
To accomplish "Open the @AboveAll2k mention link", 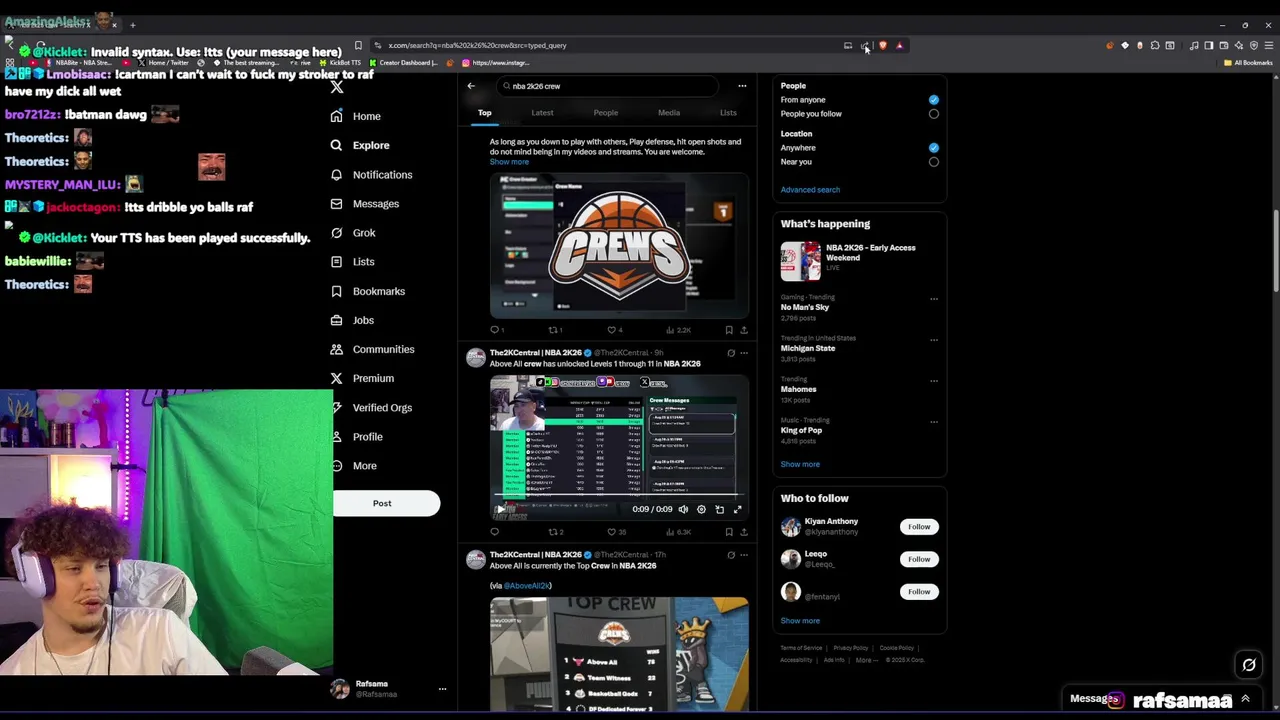I will pyautogui.click(x=528, y=586).
